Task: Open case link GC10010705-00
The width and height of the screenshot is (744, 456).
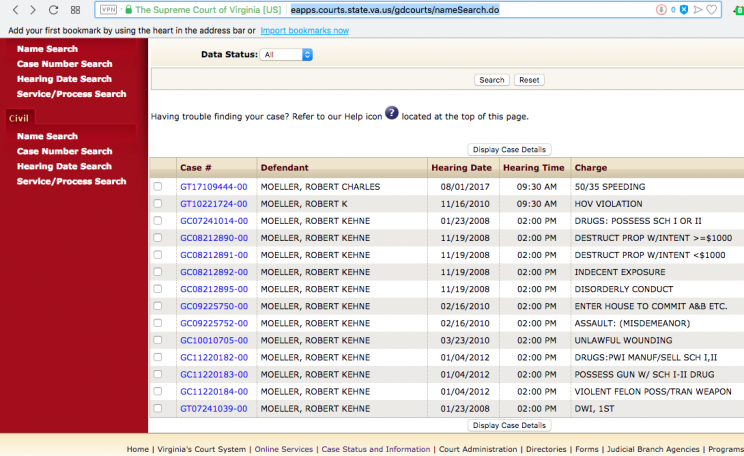Action: (213, 340)
